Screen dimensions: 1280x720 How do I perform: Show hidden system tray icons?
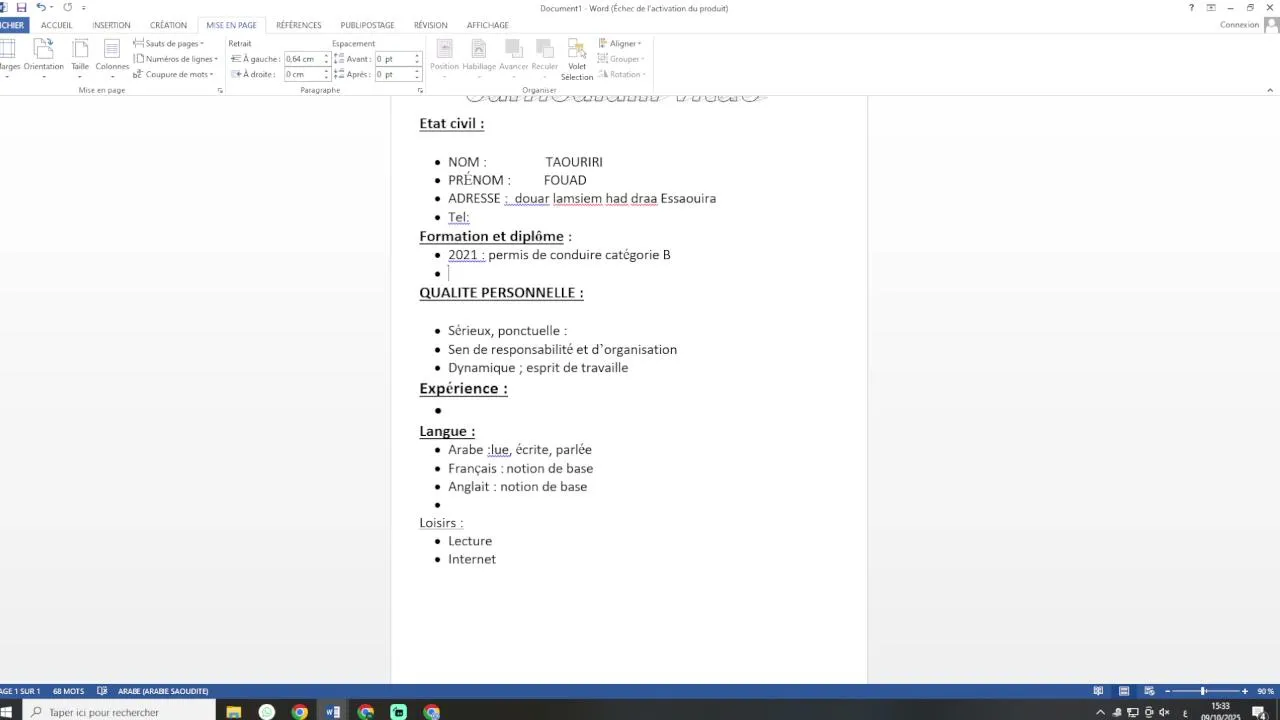click(1101, 712)
